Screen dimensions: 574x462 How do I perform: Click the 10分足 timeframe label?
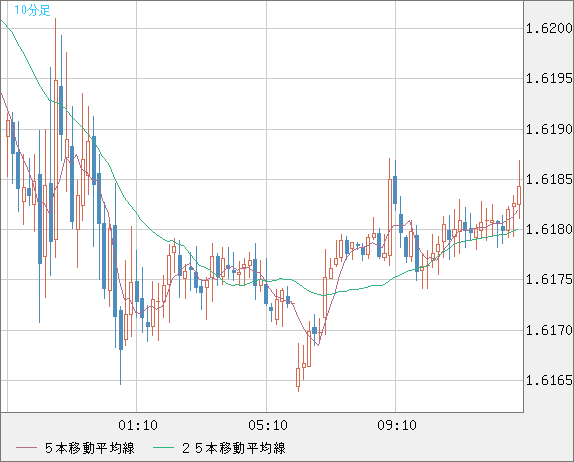32,10
